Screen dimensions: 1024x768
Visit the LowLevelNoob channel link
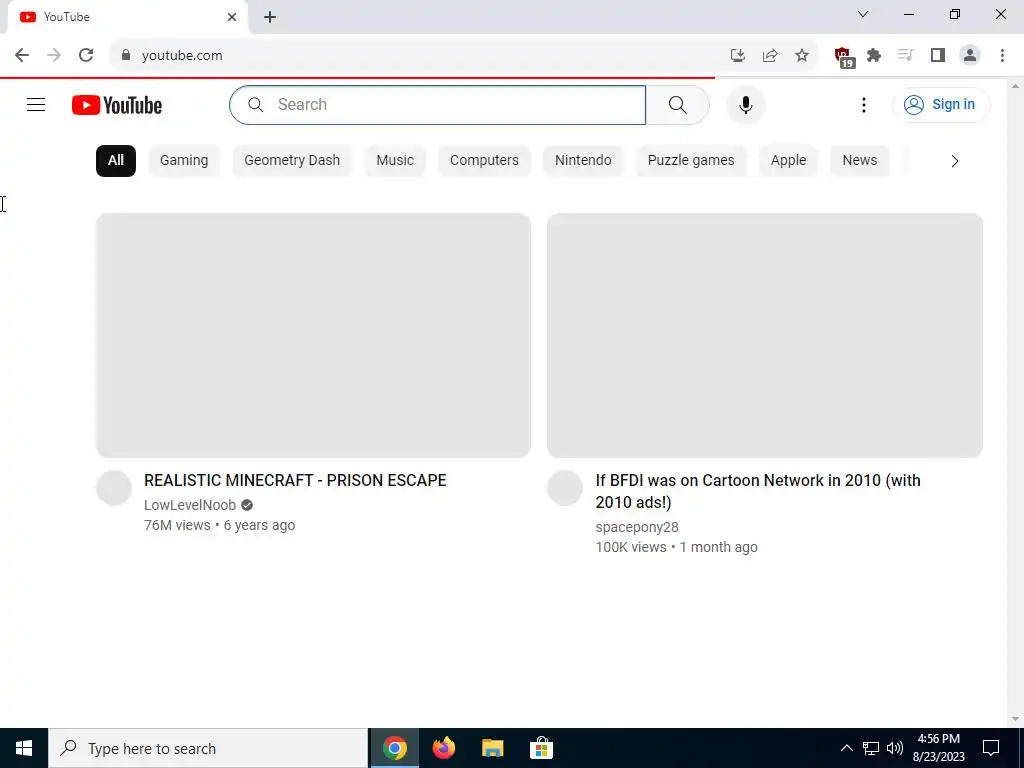[190, 505]
